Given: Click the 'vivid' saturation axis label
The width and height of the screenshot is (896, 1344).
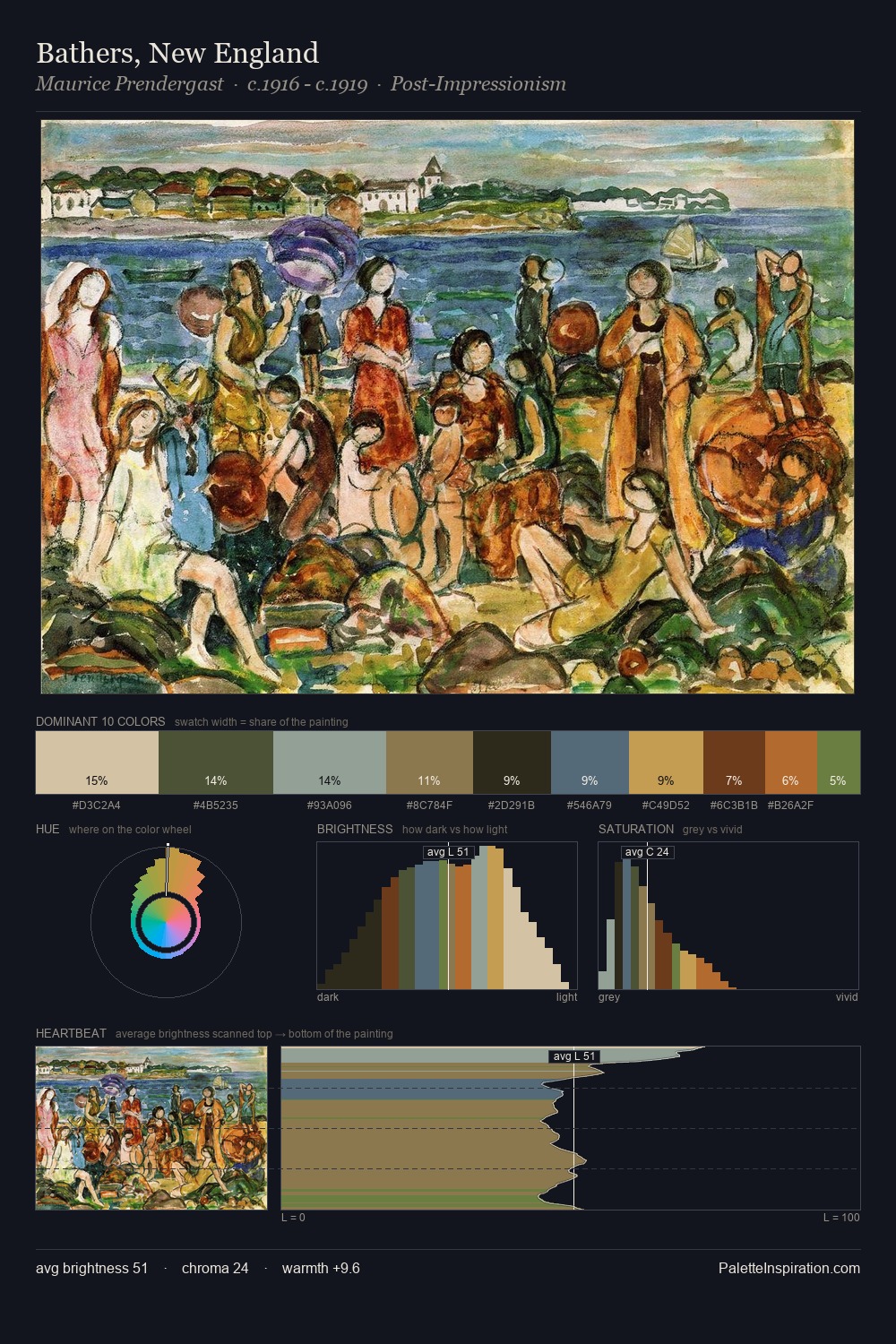Looking at the screenshot, I should [847, 996].
